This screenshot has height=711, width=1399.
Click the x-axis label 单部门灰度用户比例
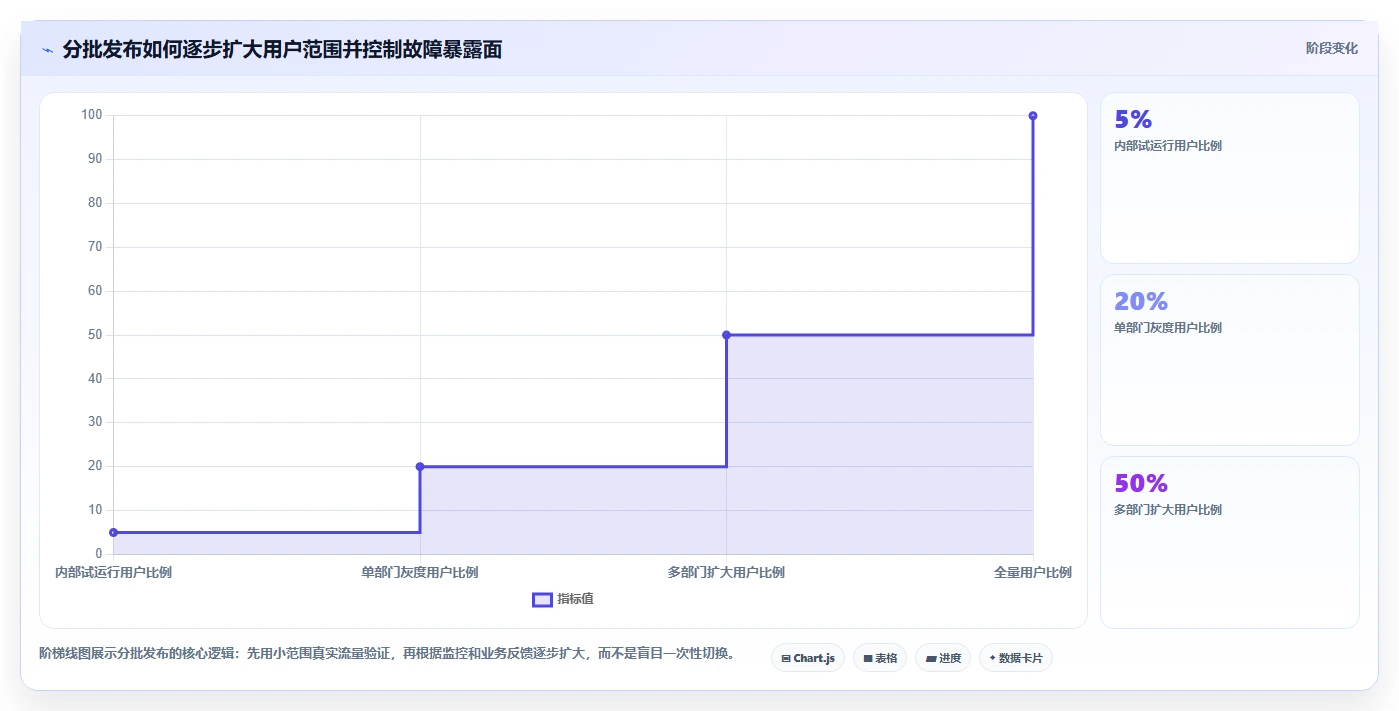coord(420,573)
